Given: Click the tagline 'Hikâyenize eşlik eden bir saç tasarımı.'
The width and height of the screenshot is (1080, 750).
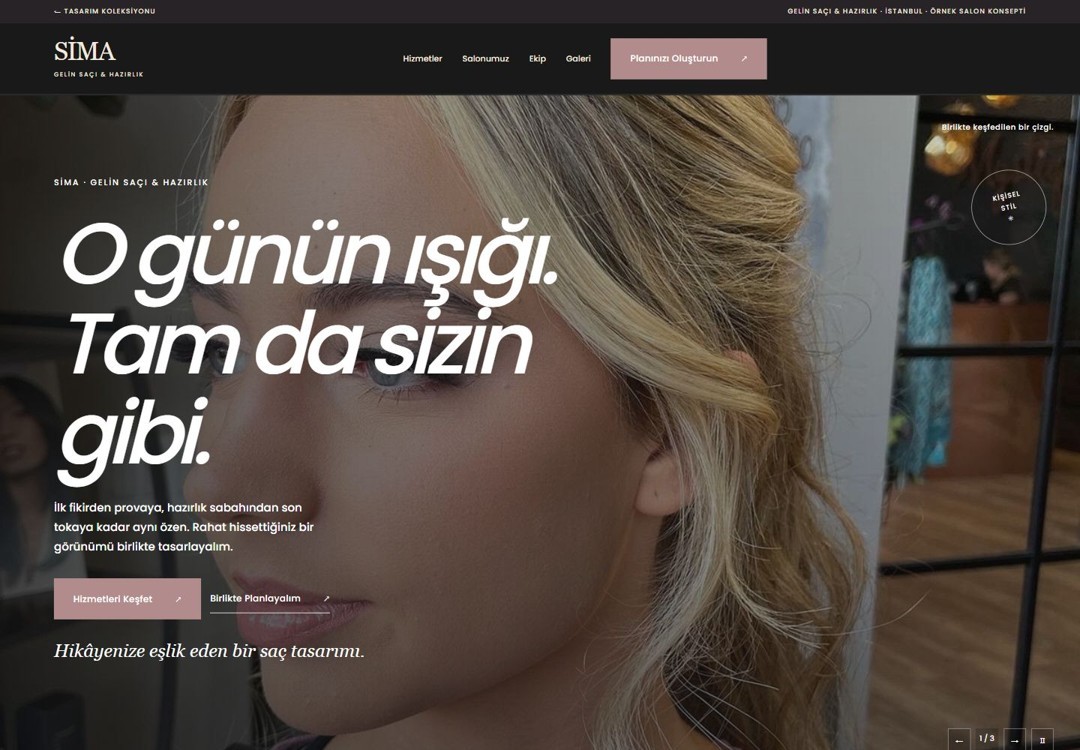Looking at the screenshot, I should [209, 651].
